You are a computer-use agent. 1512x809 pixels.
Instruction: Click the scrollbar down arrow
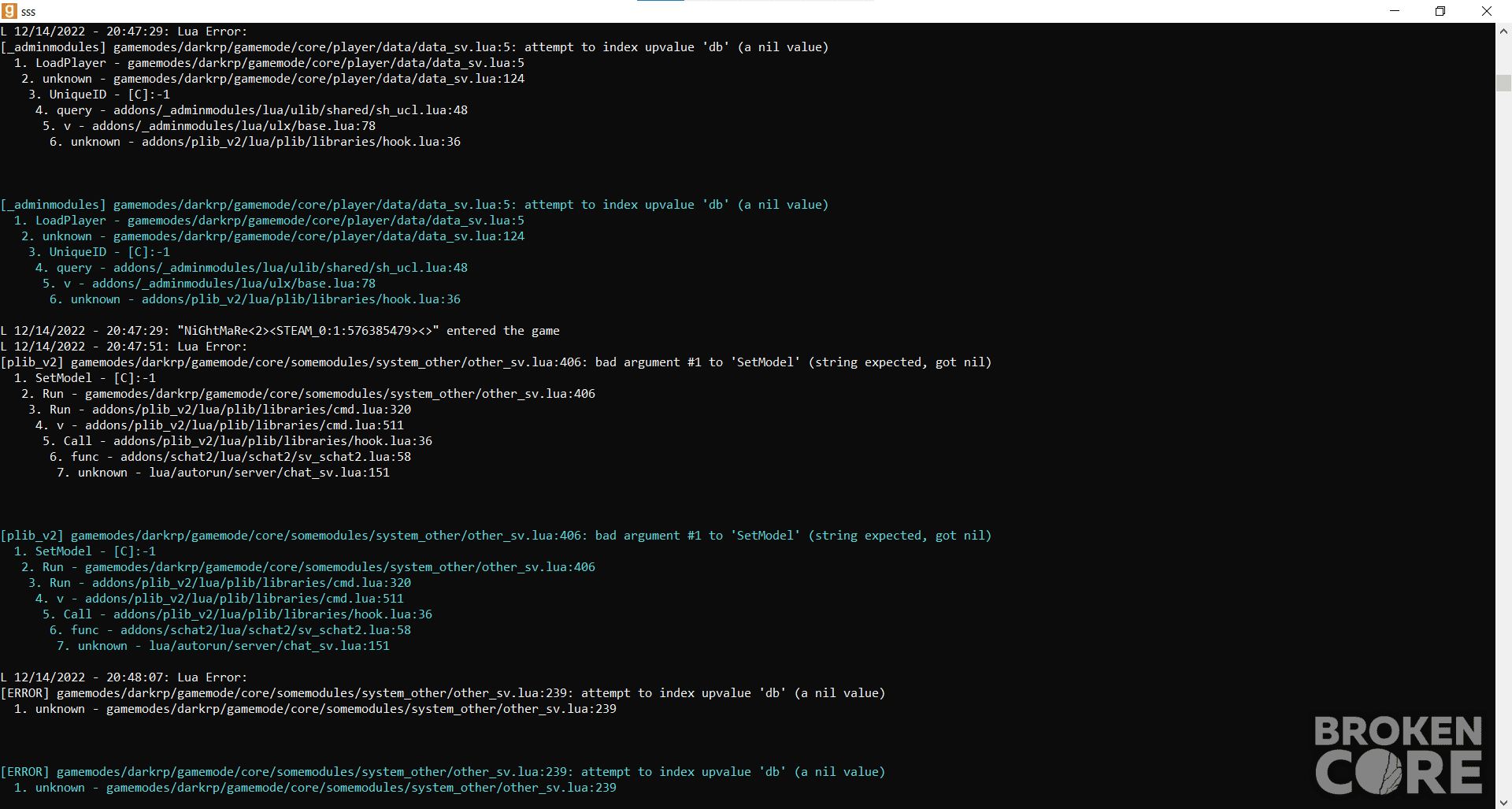pos(1503,801)
